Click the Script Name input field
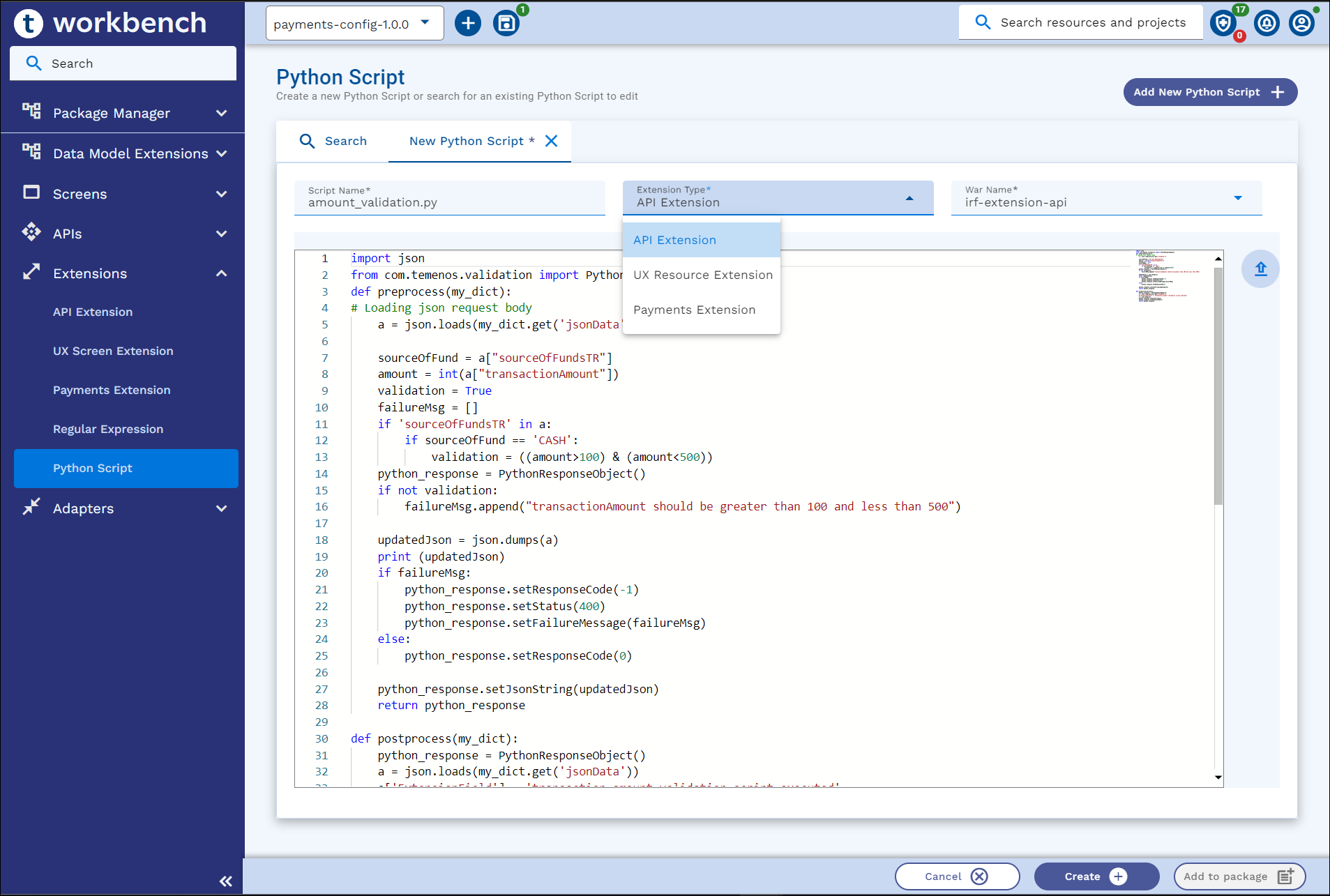 [449, 202]
